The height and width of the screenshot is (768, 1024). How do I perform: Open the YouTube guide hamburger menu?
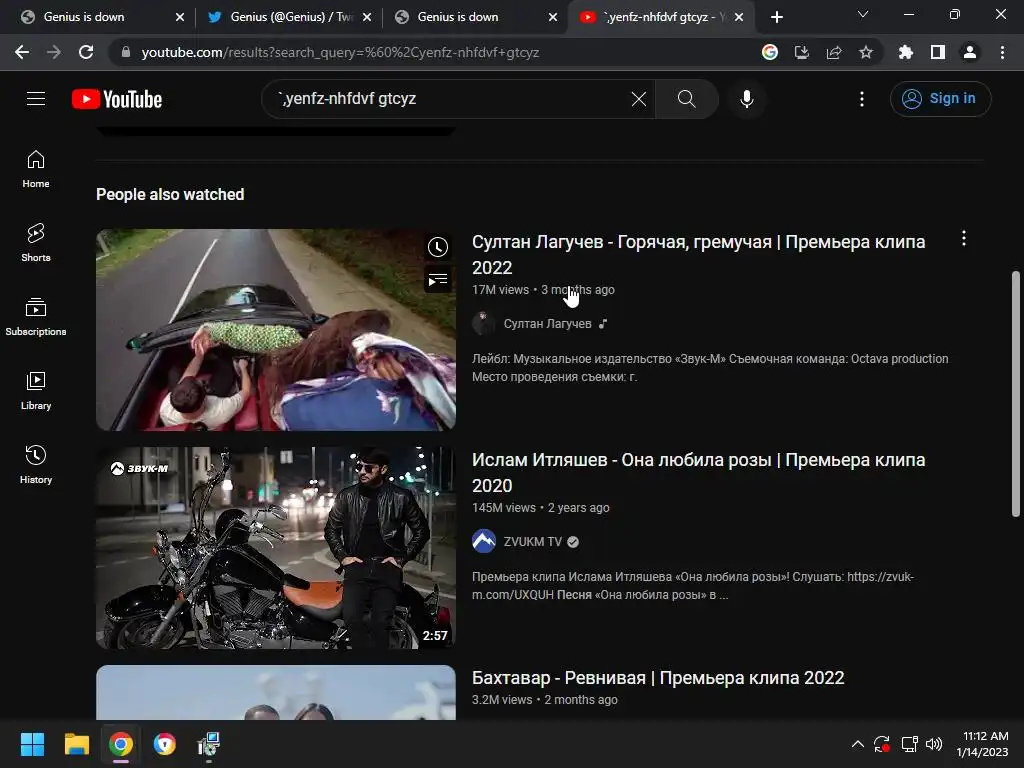[x=36, y=99]
